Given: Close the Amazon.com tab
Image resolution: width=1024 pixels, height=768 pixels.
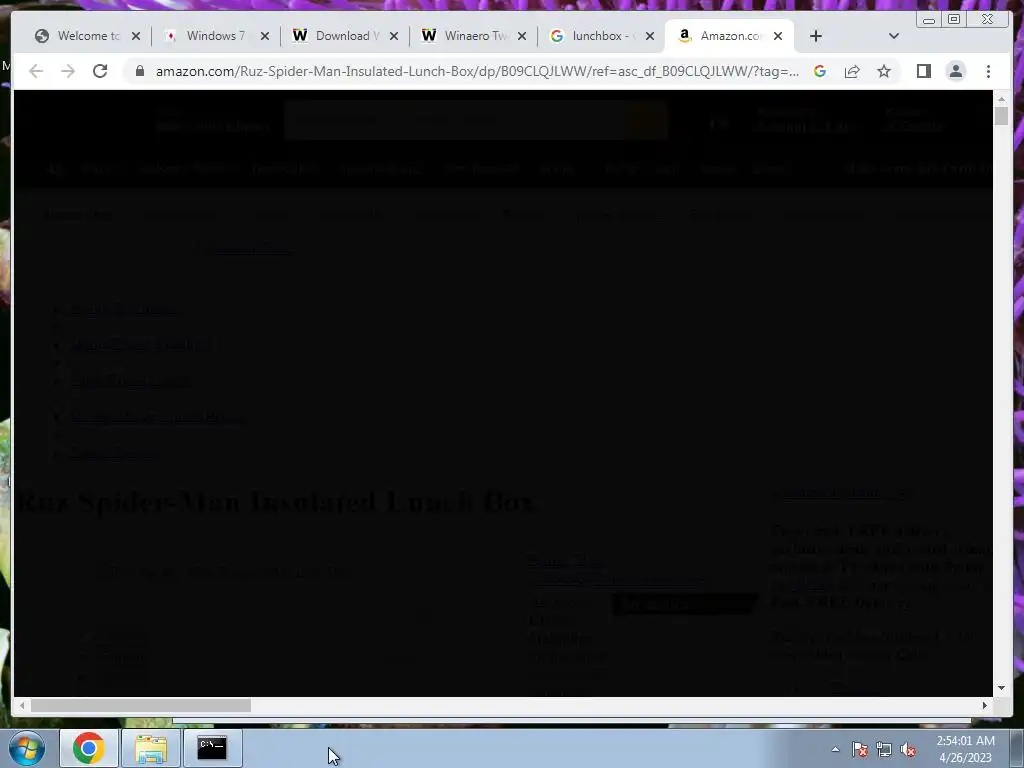Looking at the screenshot, I should (x=778, y=36).
